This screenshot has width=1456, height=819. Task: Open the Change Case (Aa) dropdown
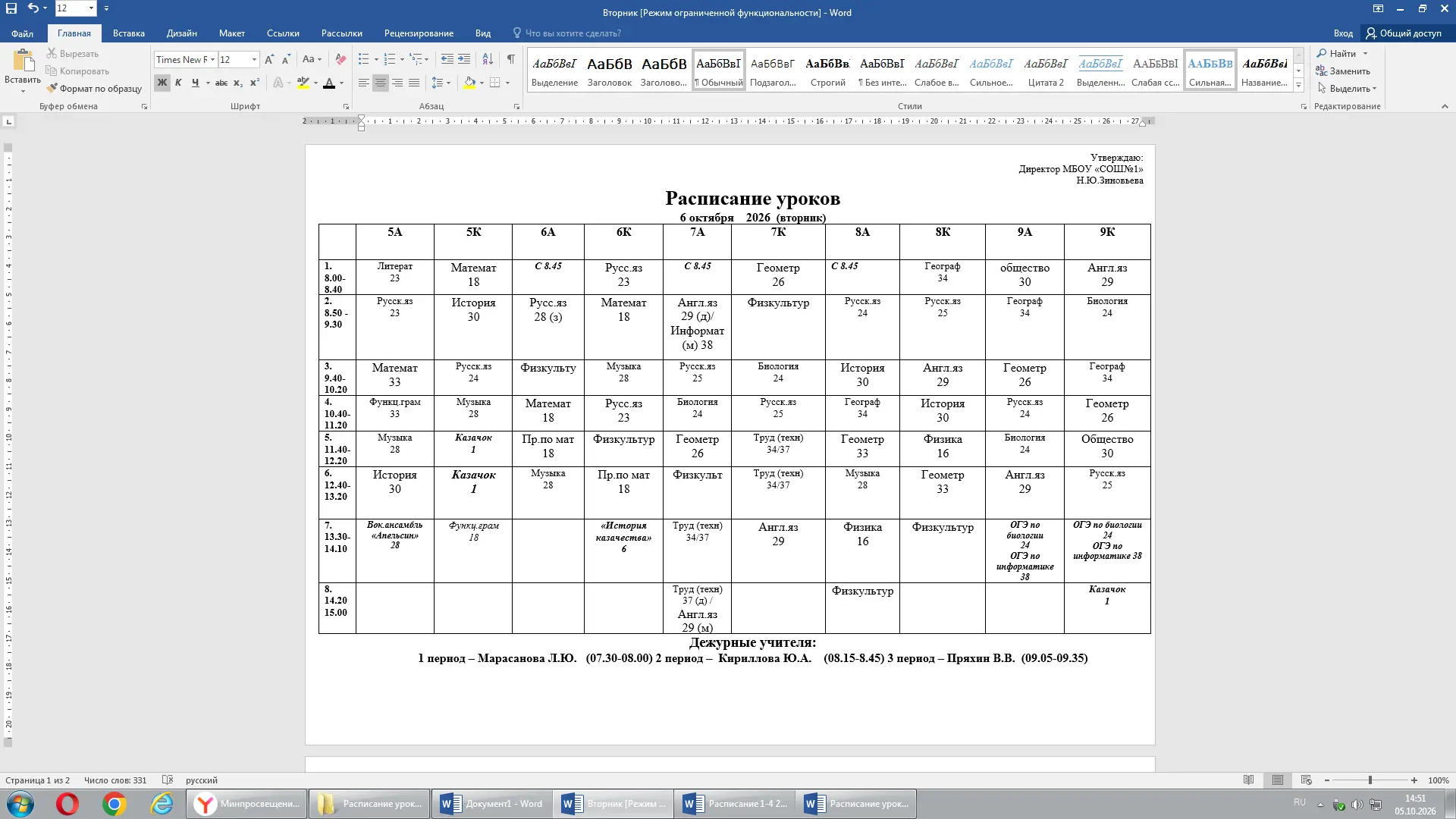312,59
